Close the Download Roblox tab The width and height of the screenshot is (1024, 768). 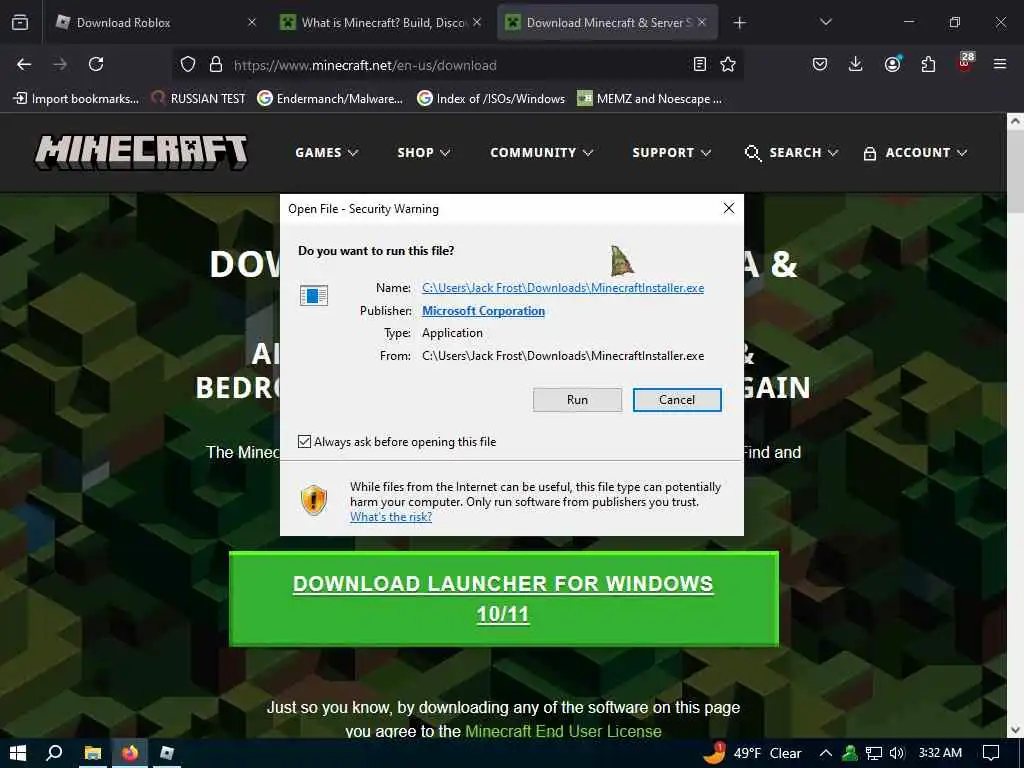252,22
